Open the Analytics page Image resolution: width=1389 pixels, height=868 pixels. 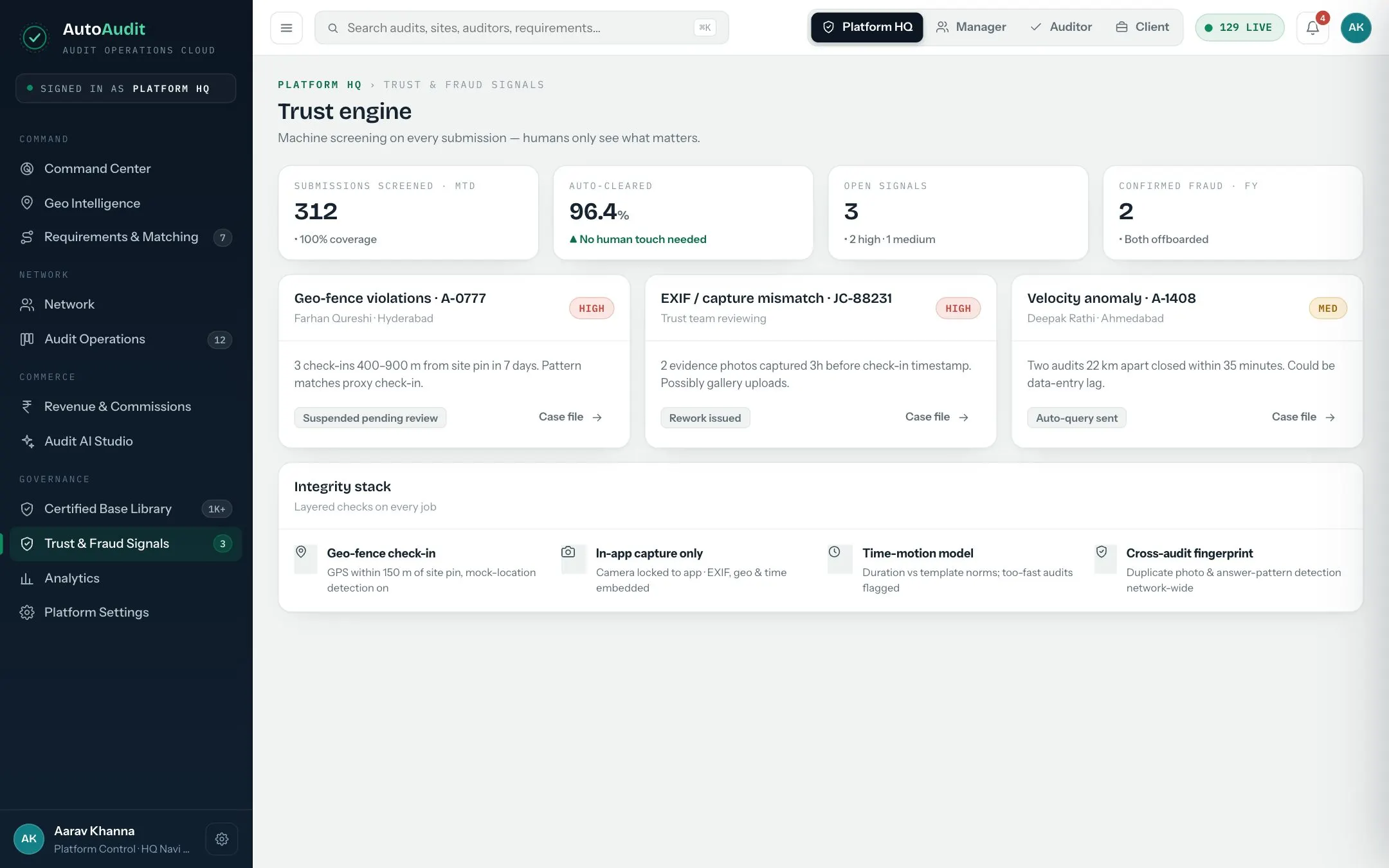click(x=125, y=578)
